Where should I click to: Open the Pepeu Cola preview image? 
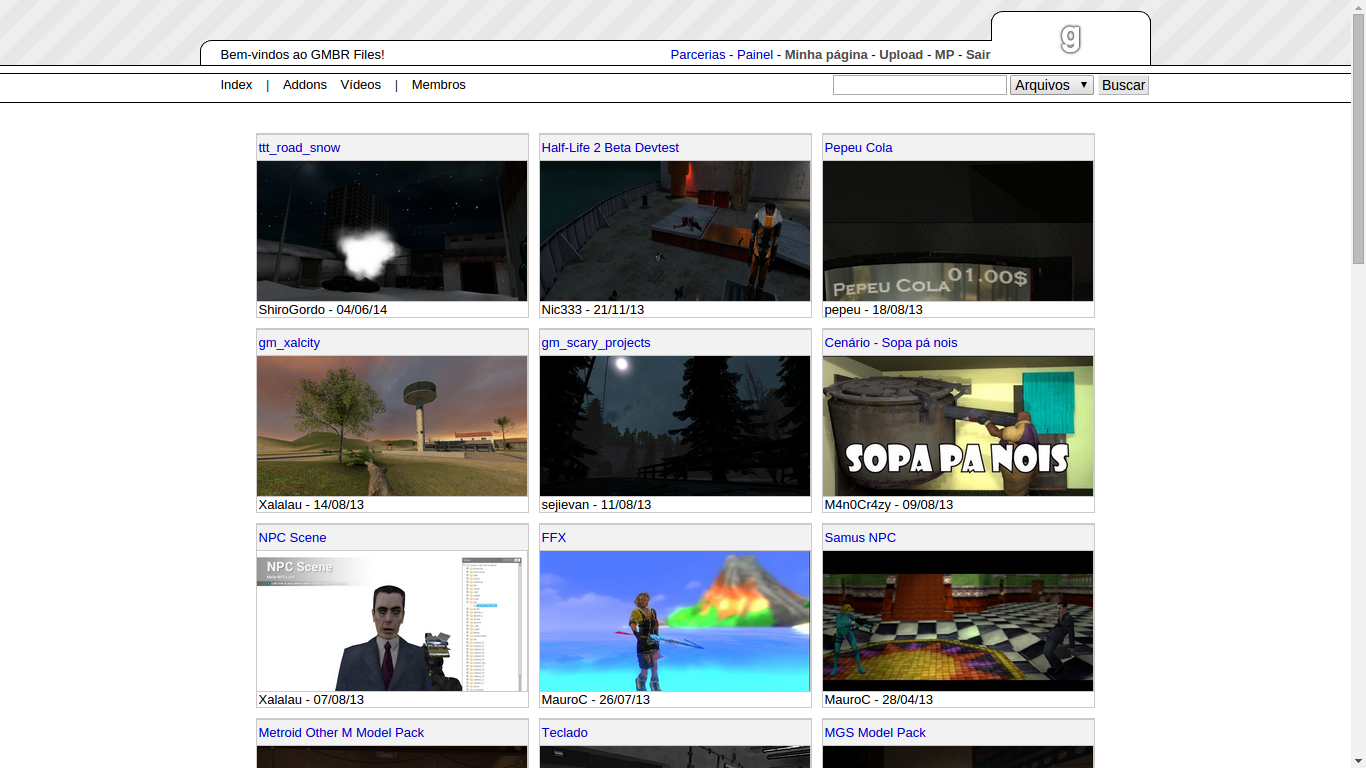(958, 231)
